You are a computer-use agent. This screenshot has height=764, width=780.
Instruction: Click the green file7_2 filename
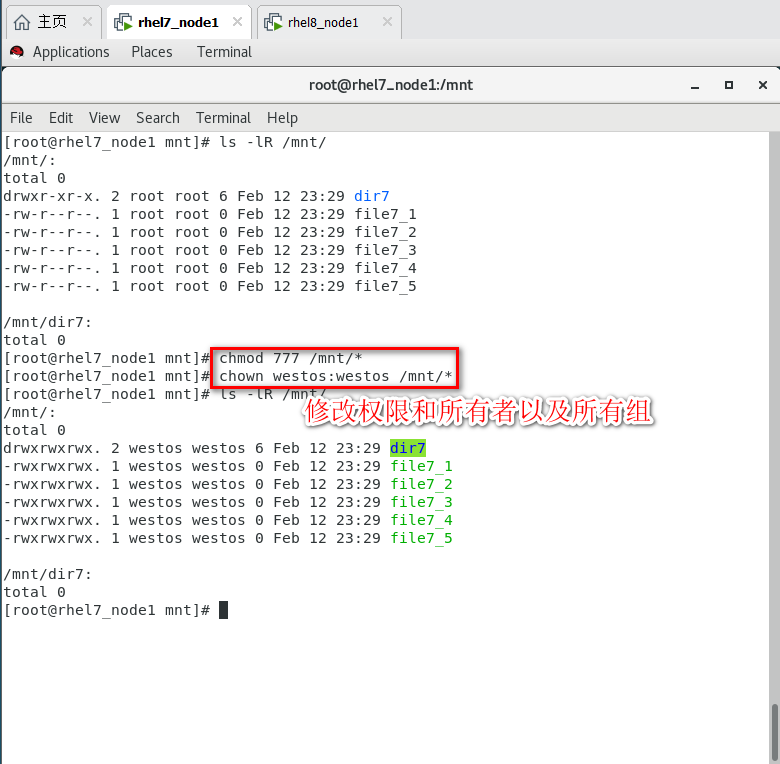tap(421, 484)
